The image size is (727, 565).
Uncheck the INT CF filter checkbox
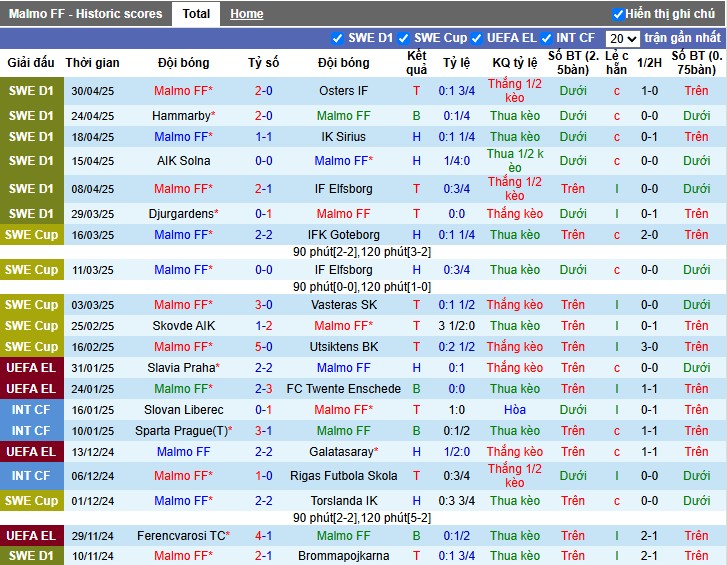tap(546, 38)
